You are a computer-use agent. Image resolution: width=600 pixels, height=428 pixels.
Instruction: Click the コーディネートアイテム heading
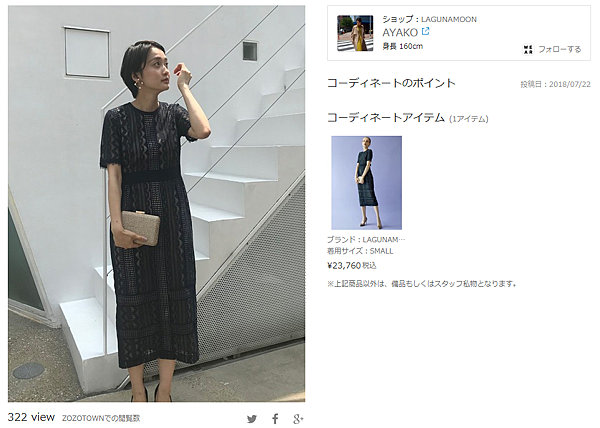point(386,117)
